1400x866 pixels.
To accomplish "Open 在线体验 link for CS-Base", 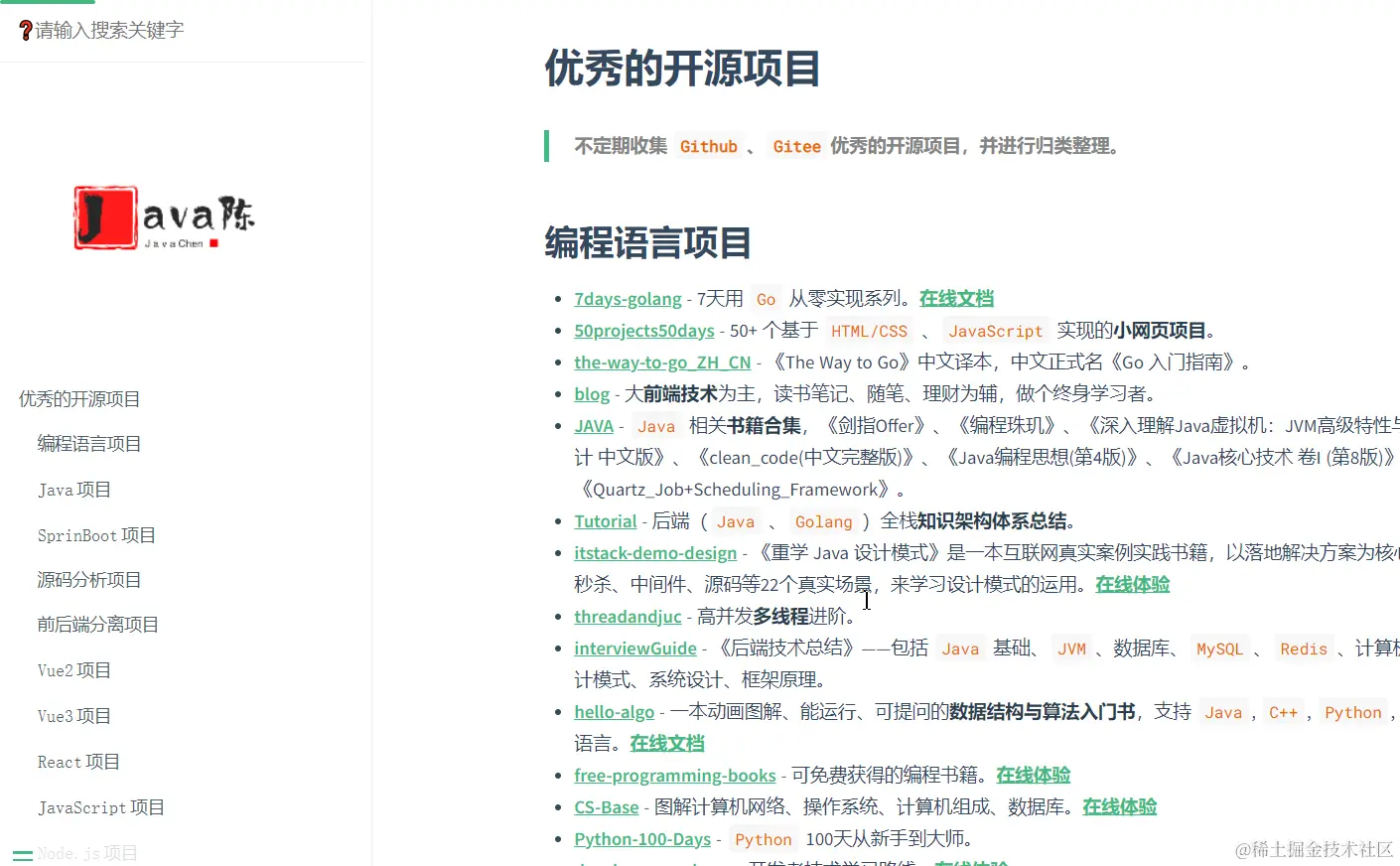I will [x=1120, y=807].
